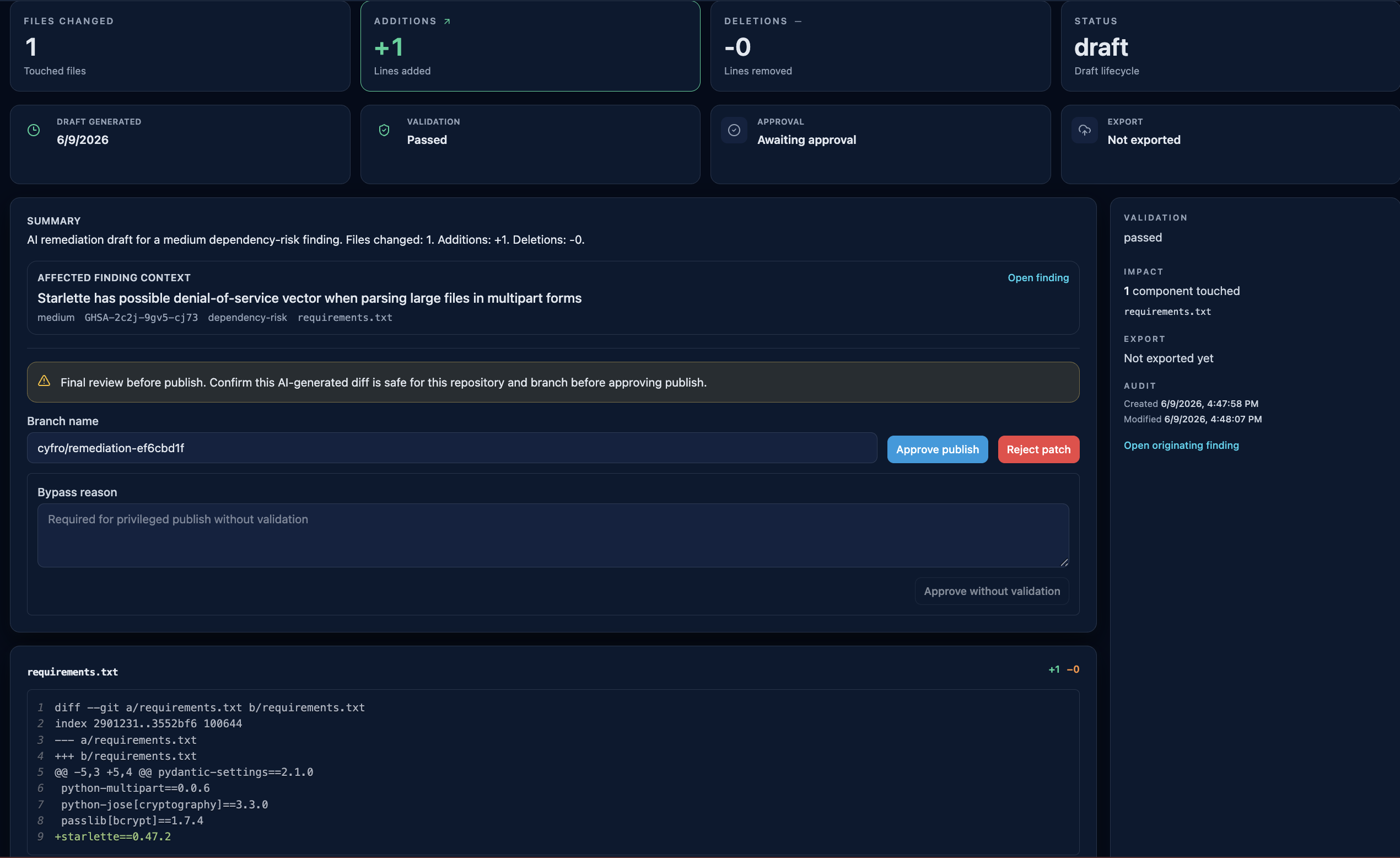Click the GHSA-2c2j-9gv5-cj73 identifier
The width and height of the screenshot is (1400, 858).
(x=141, y=317)
